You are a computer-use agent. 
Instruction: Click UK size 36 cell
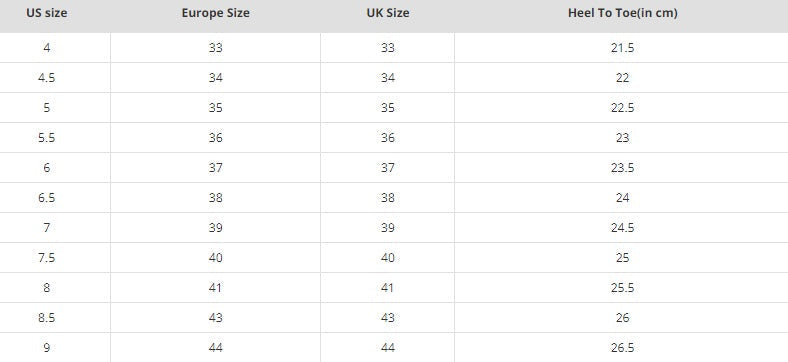click(387, 138)
